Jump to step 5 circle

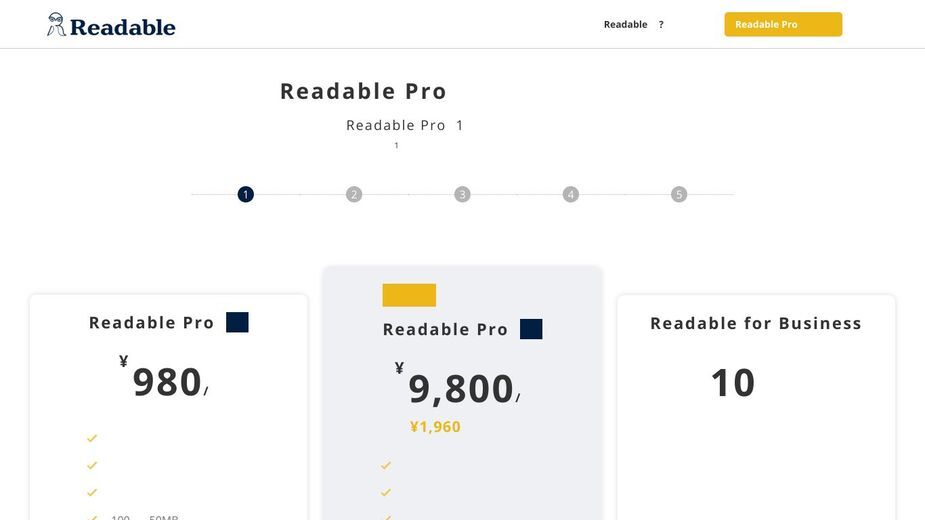coord(679,194)
